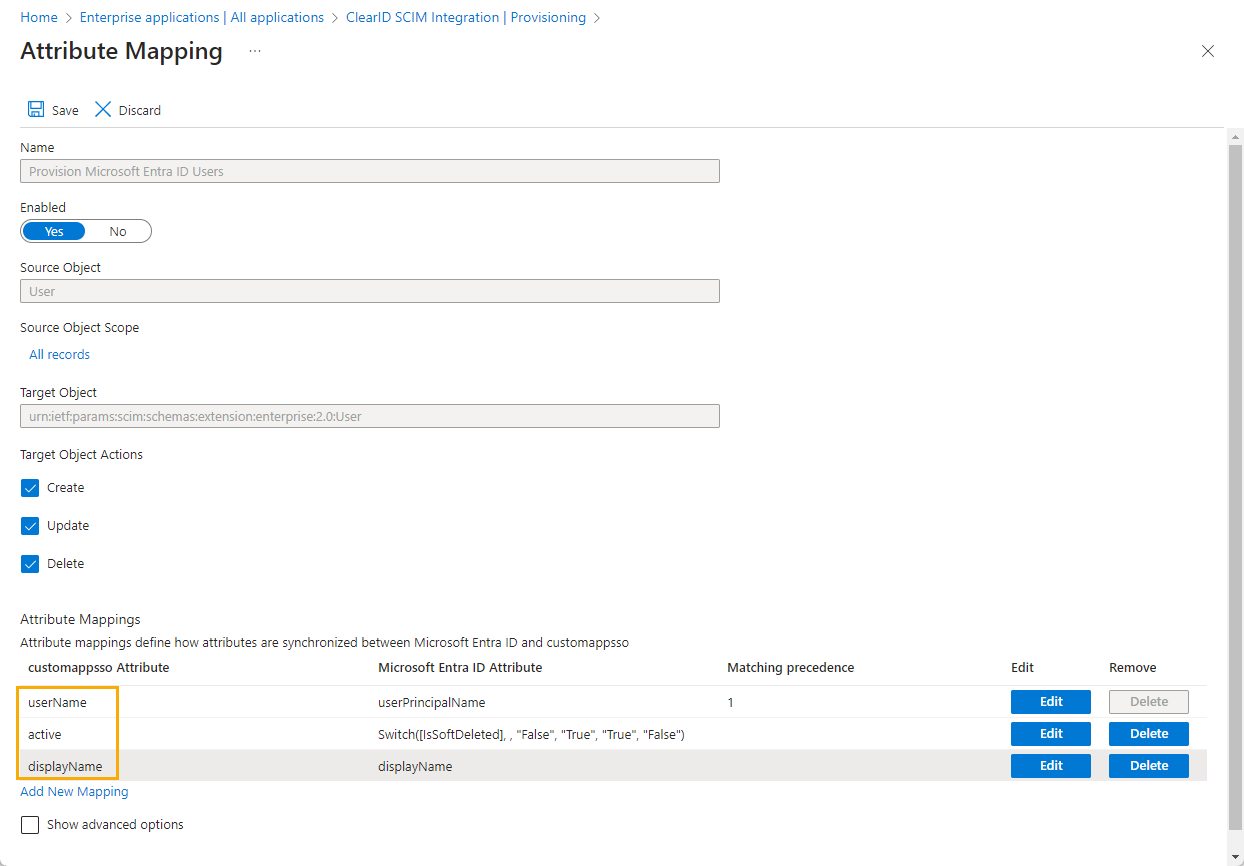Delete the active attribute mapping
This screenshot has width=1244, height=866.
(x=1148, y=733)
